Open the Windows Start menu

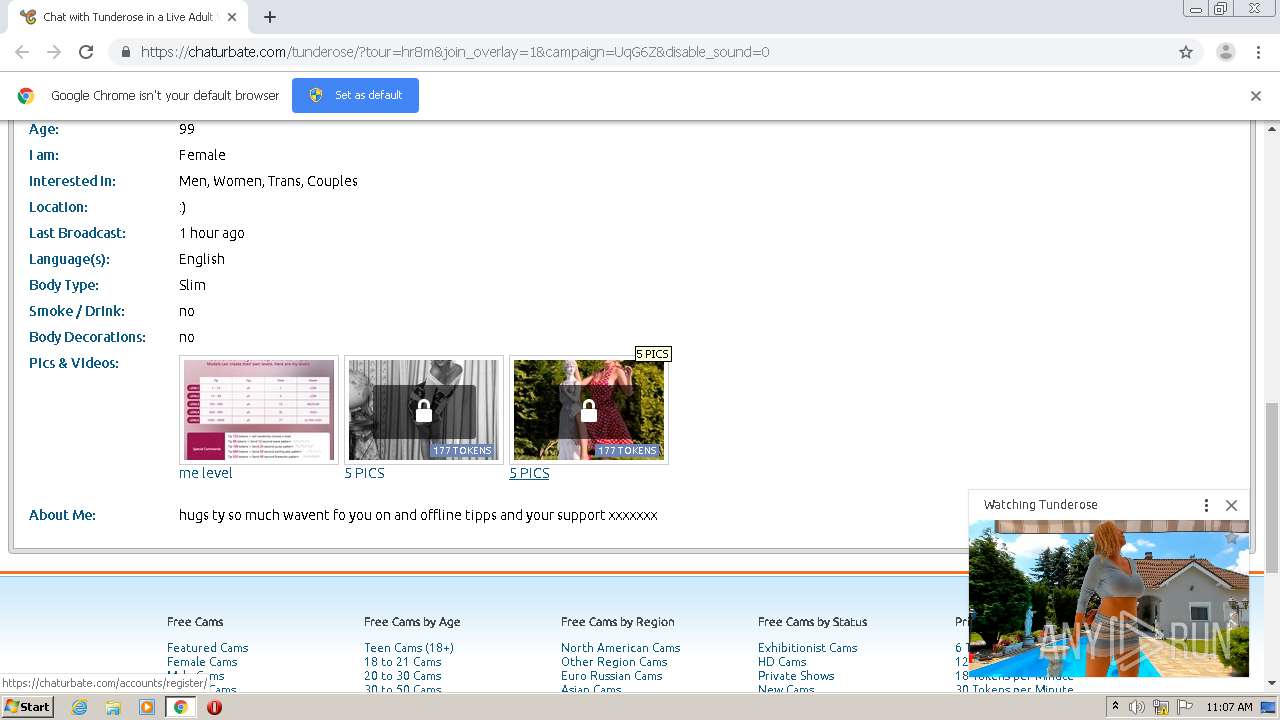tap(27, 707)
